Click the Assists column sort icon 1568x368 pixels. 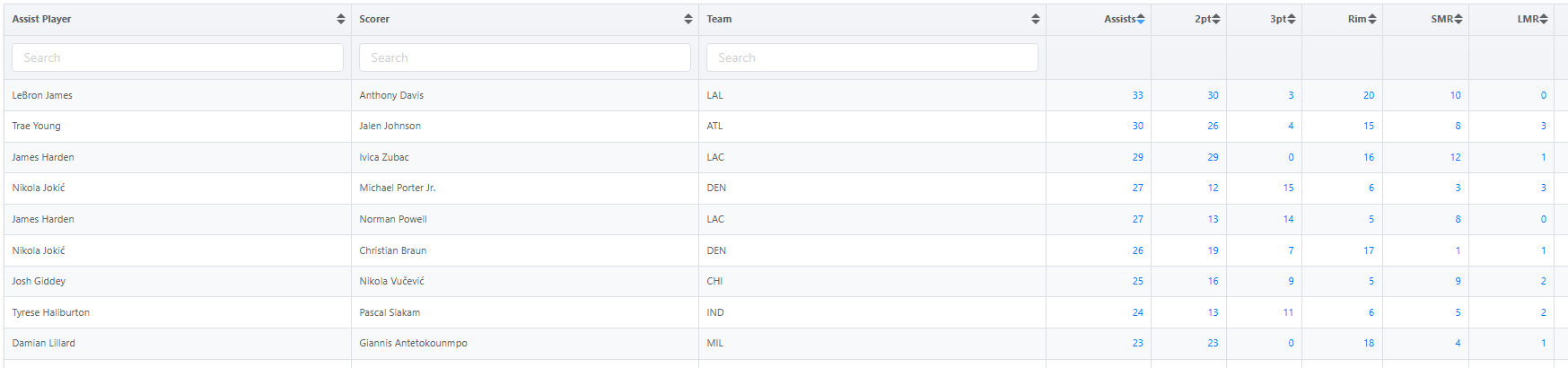click(x=1141, y=19)
